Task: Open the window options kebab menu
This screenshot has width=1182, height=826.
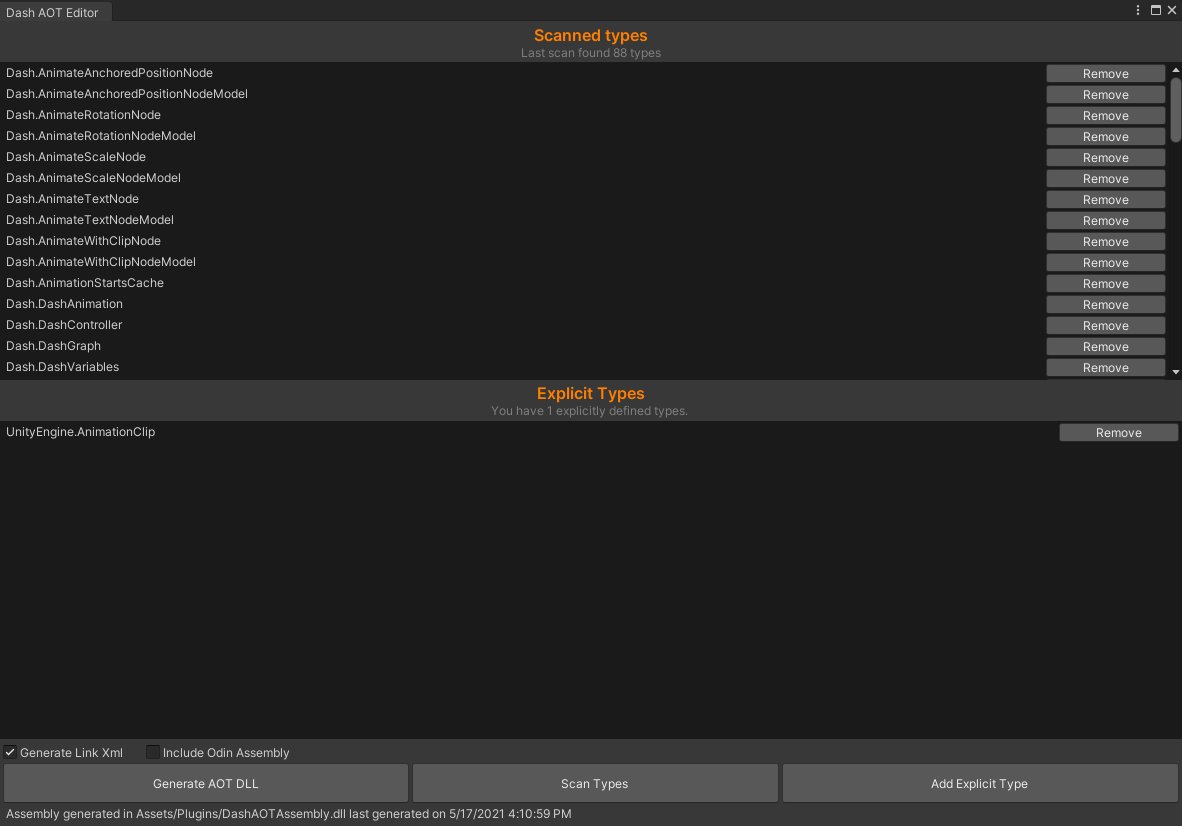Action: point(1138,10)
